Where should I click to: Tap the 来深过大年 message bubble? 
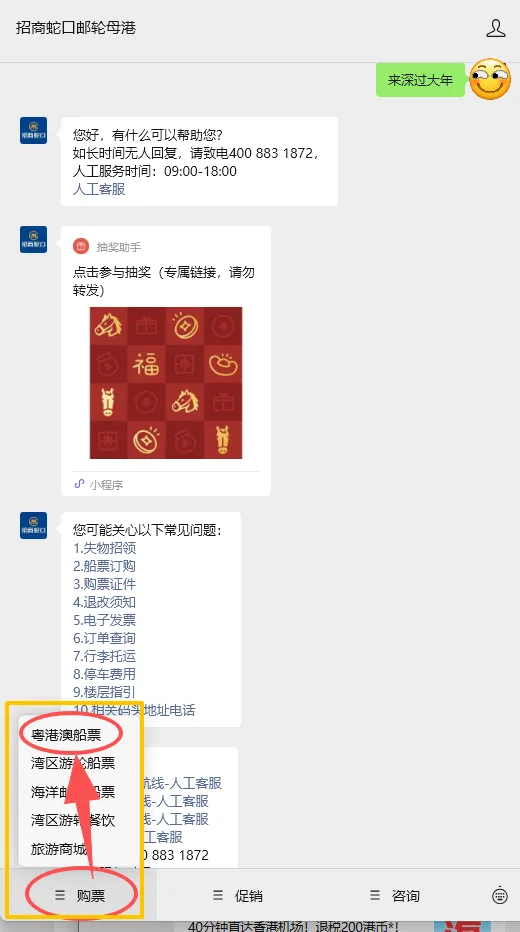420,80
